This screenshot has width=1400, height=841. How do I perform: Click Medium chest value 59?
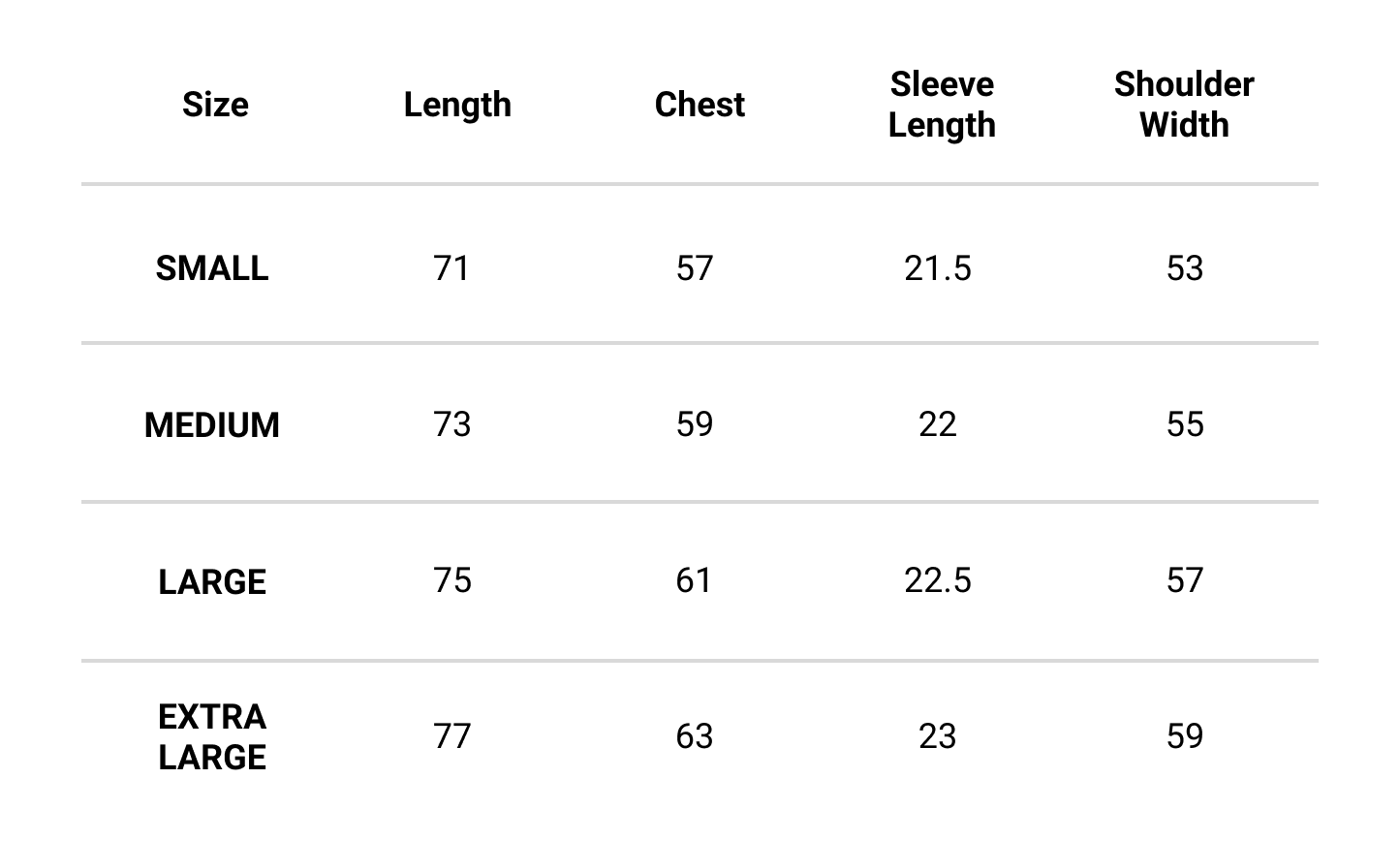[695, 424]
